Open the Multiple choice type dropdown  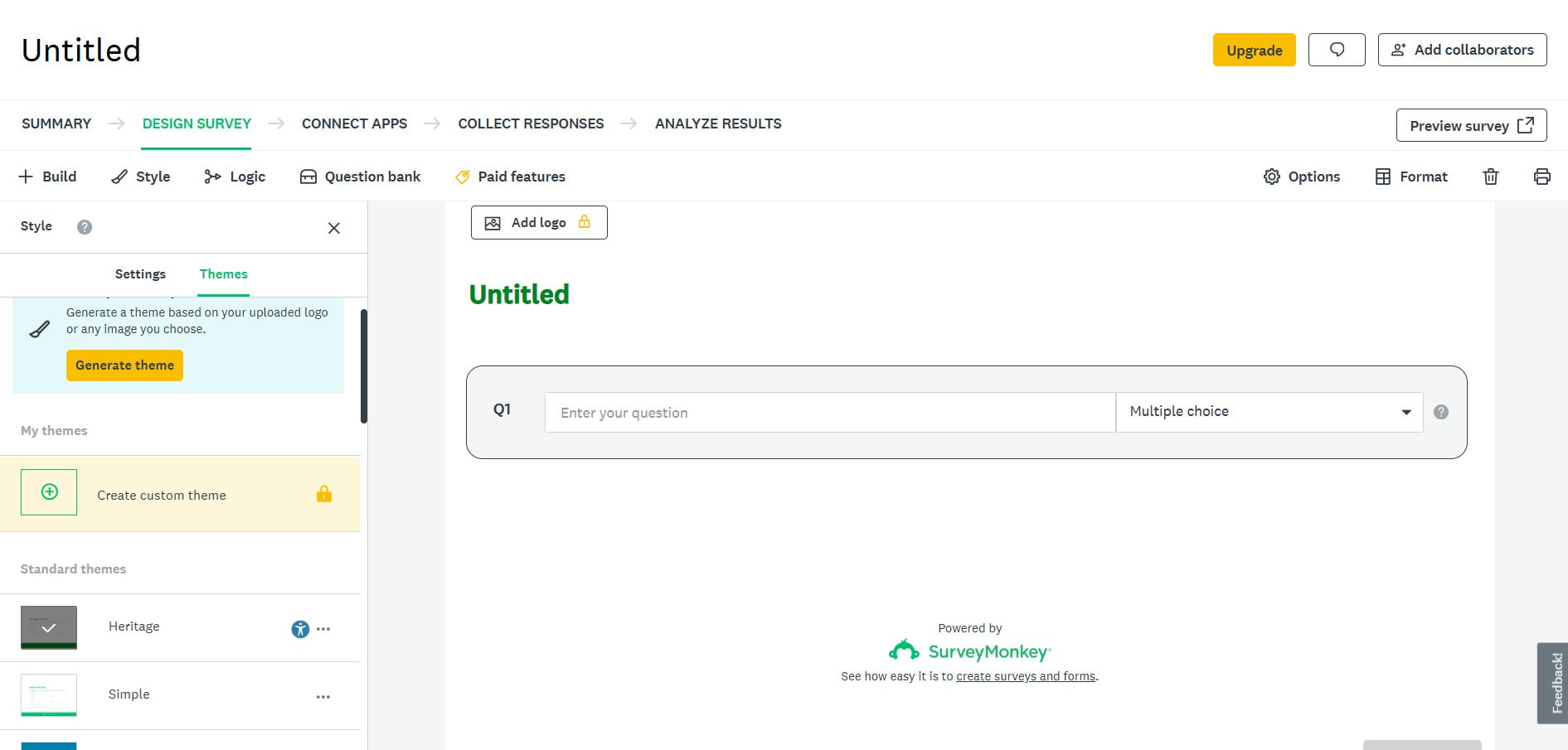pos(1269,413)
